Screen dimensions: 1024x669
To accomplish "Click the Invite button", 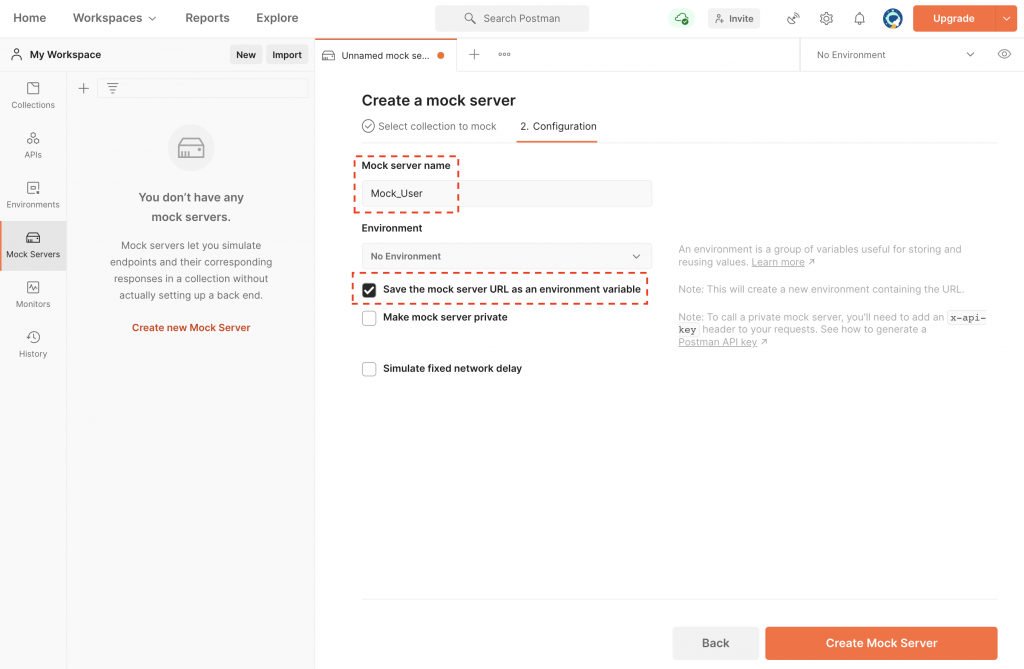I will click(734, 18).
